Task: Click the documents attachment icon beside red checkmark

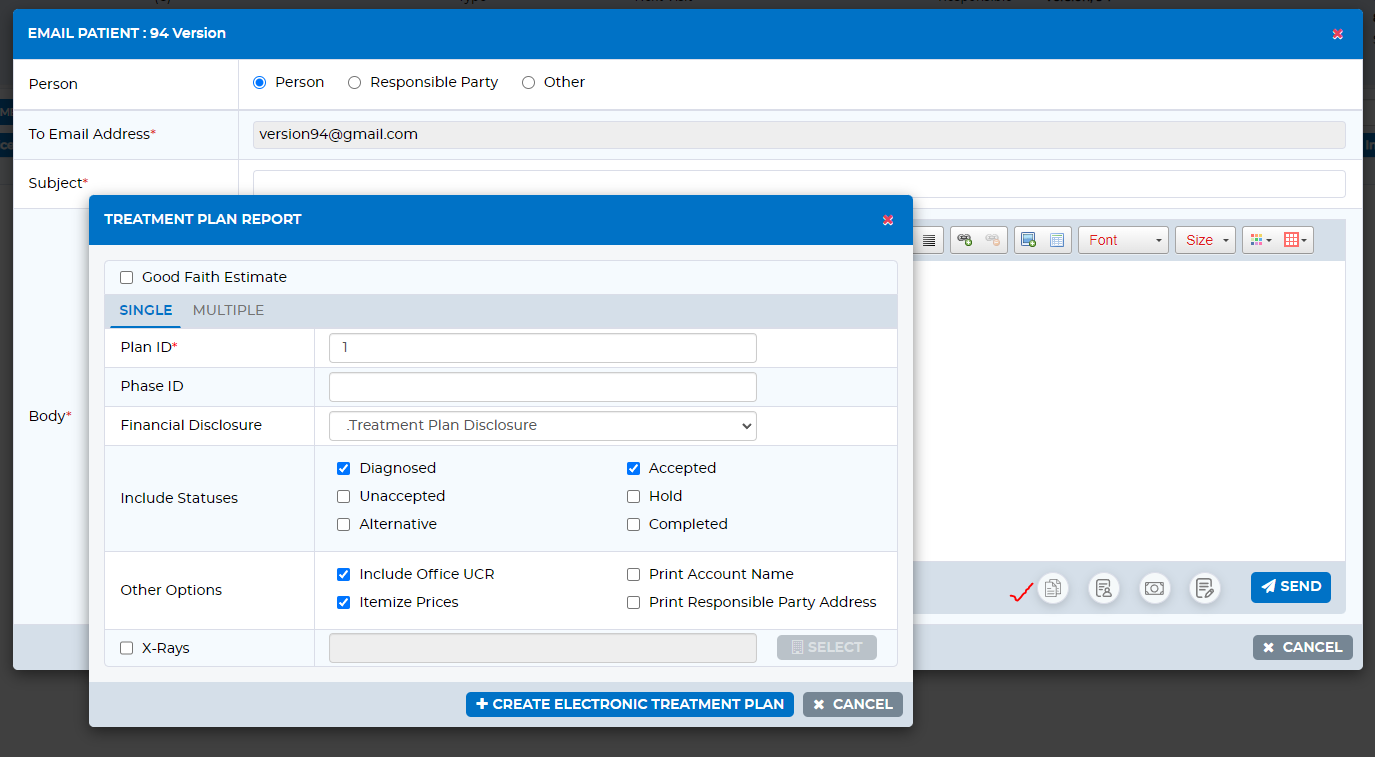Action: 1052,588
